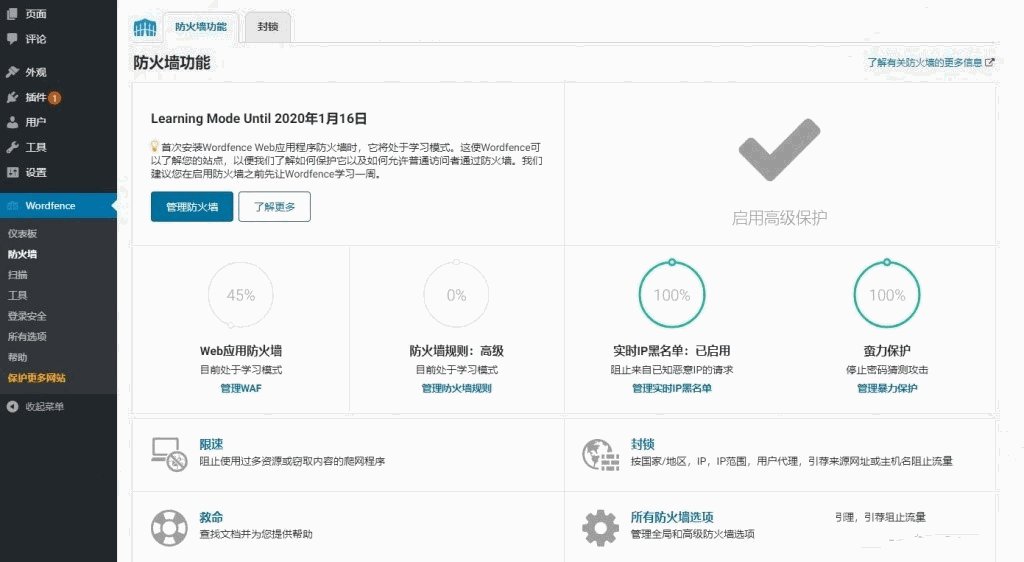Screen dimensions: 1024x562
Task: Open the 管理防火墙规则 link
Action: click(x=456, y=388)
